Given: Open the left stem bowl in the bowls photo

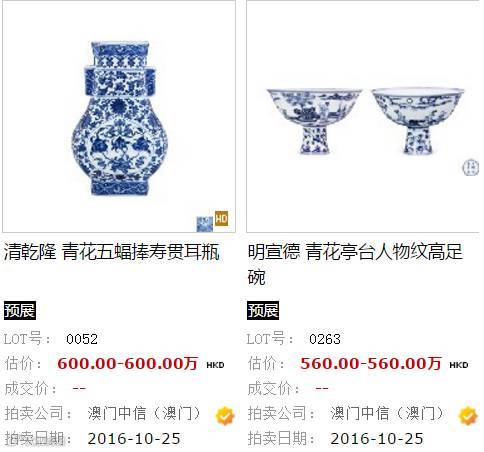Looking at the screenshot, I should [x=314, y=121].
